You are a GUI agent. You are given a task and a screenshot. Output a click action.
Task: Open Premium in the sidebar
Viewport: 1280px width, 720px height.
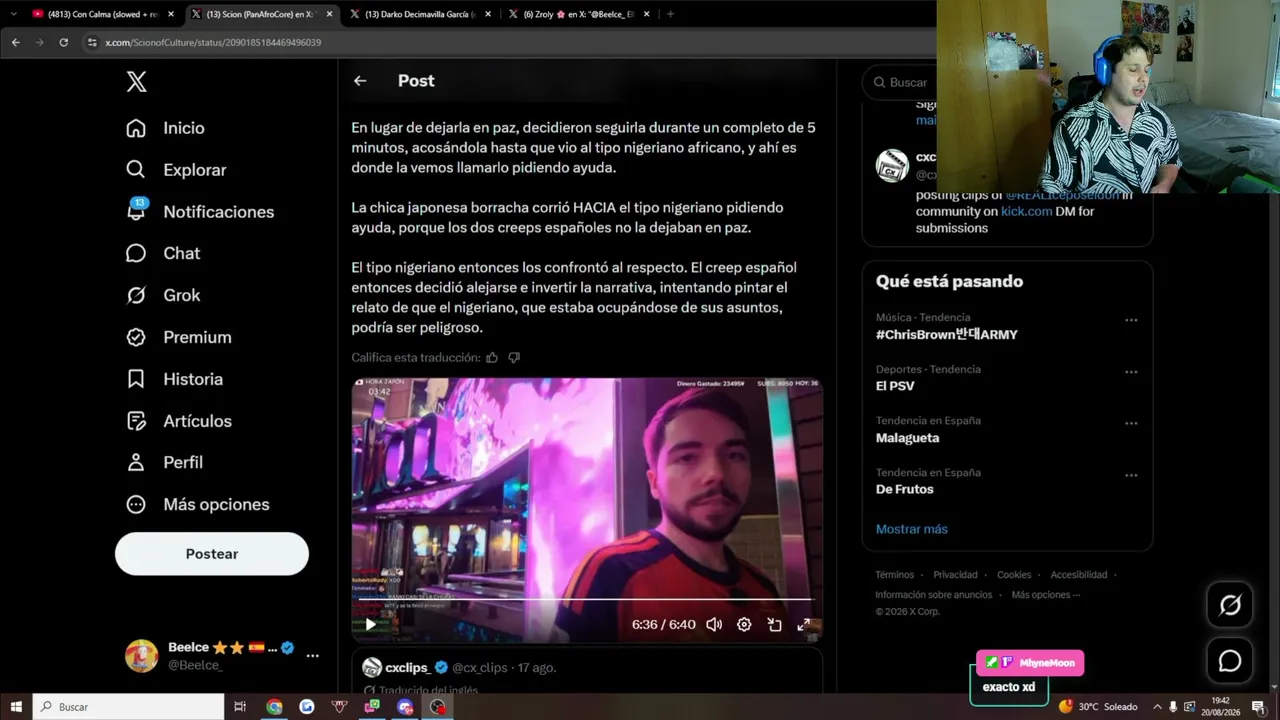(x=178, y=338)
